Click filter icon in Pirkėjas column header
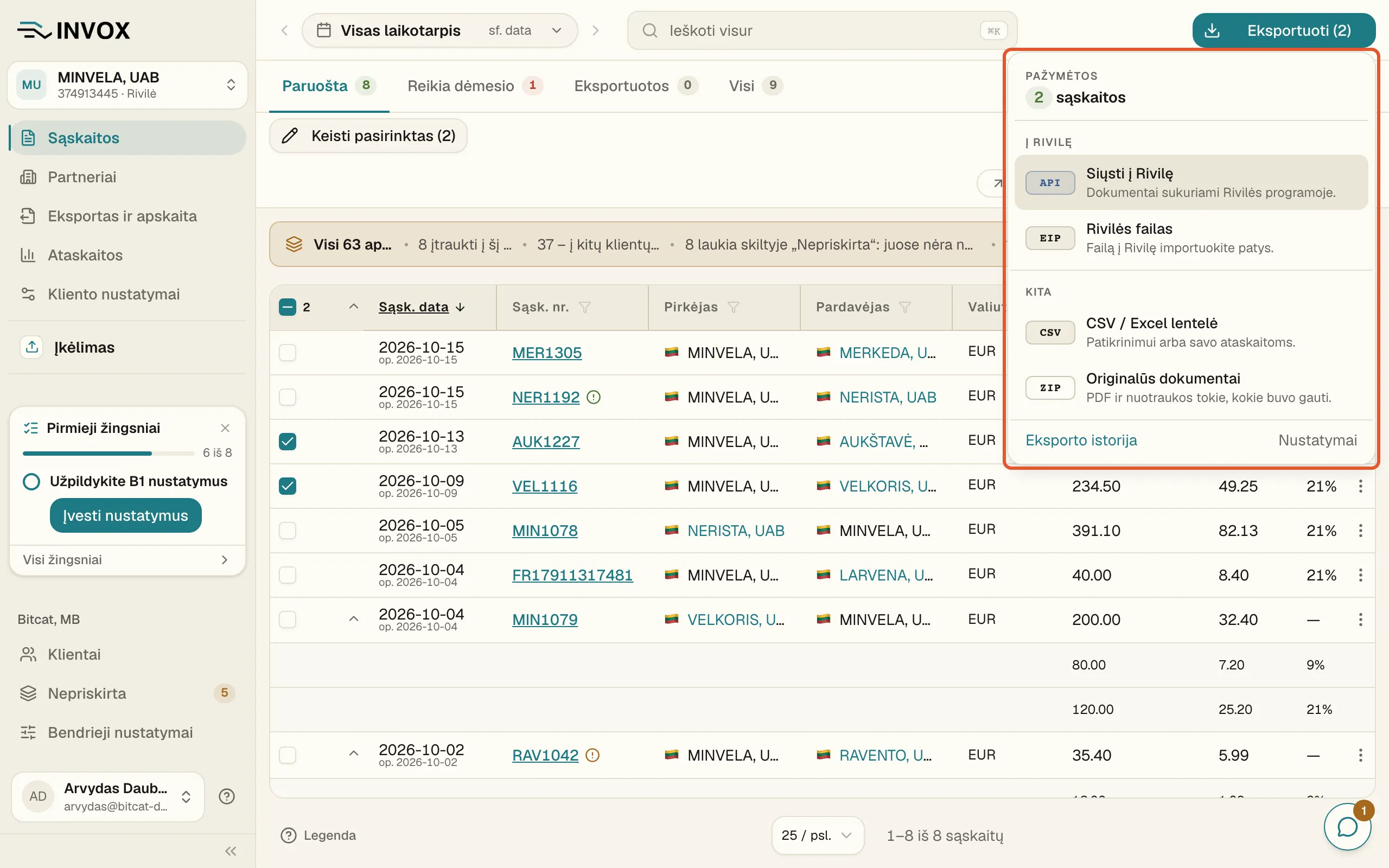Image resolution: width=1389 pixels, height=868 pixels. (734, 307)
